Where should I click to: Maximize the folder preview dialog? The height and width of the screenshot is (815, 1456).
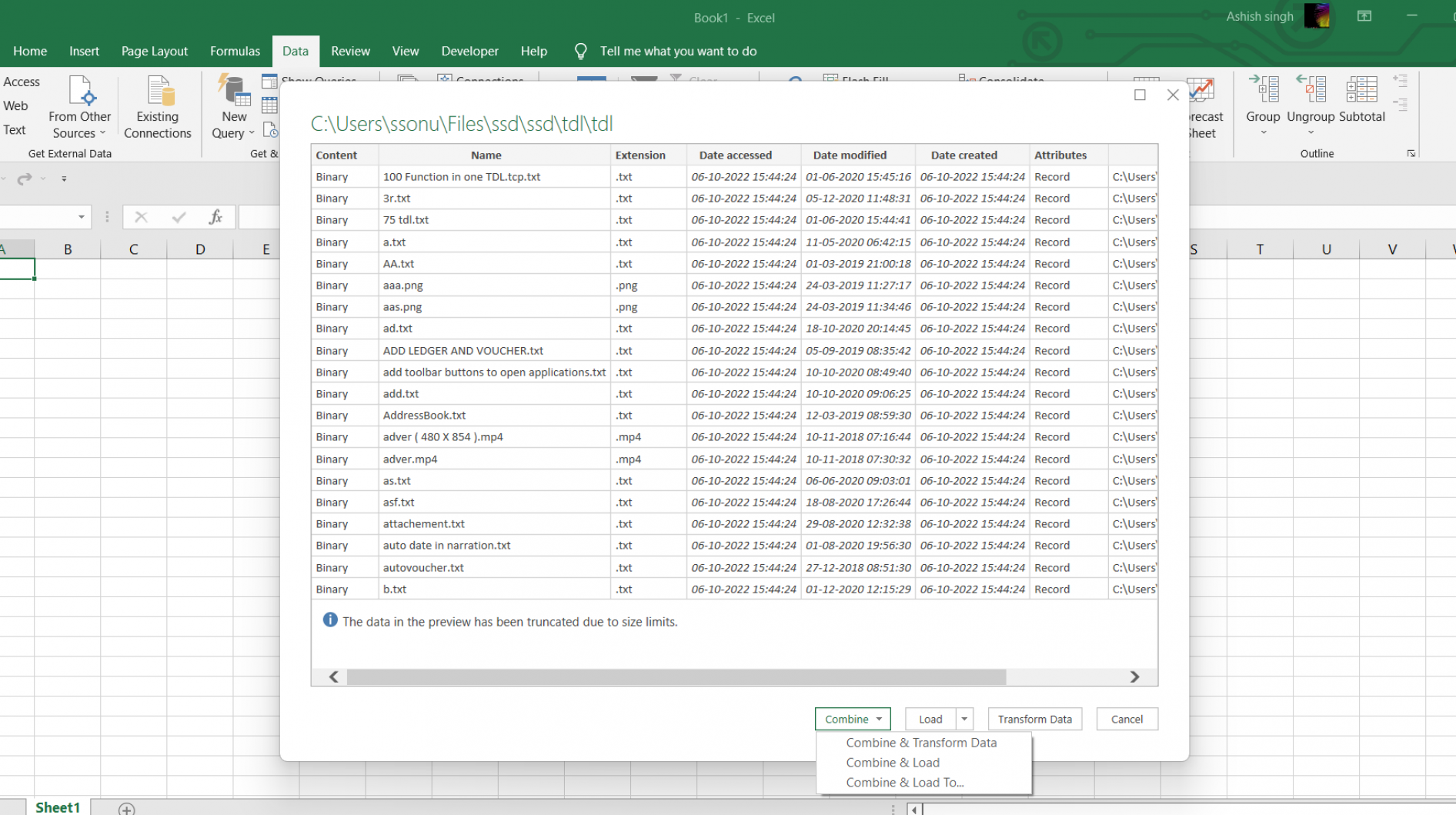[x=1140, y=95]
